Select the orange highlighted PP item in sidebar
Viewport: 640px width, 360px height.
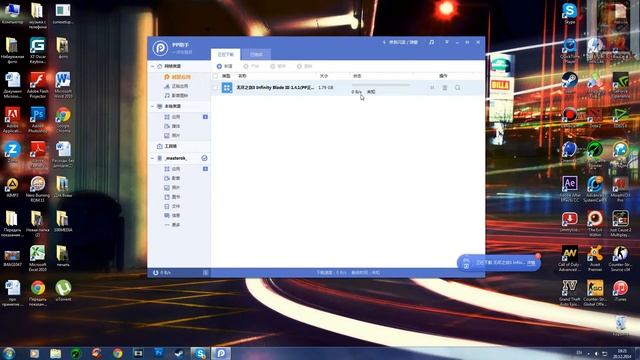(178, 77)
